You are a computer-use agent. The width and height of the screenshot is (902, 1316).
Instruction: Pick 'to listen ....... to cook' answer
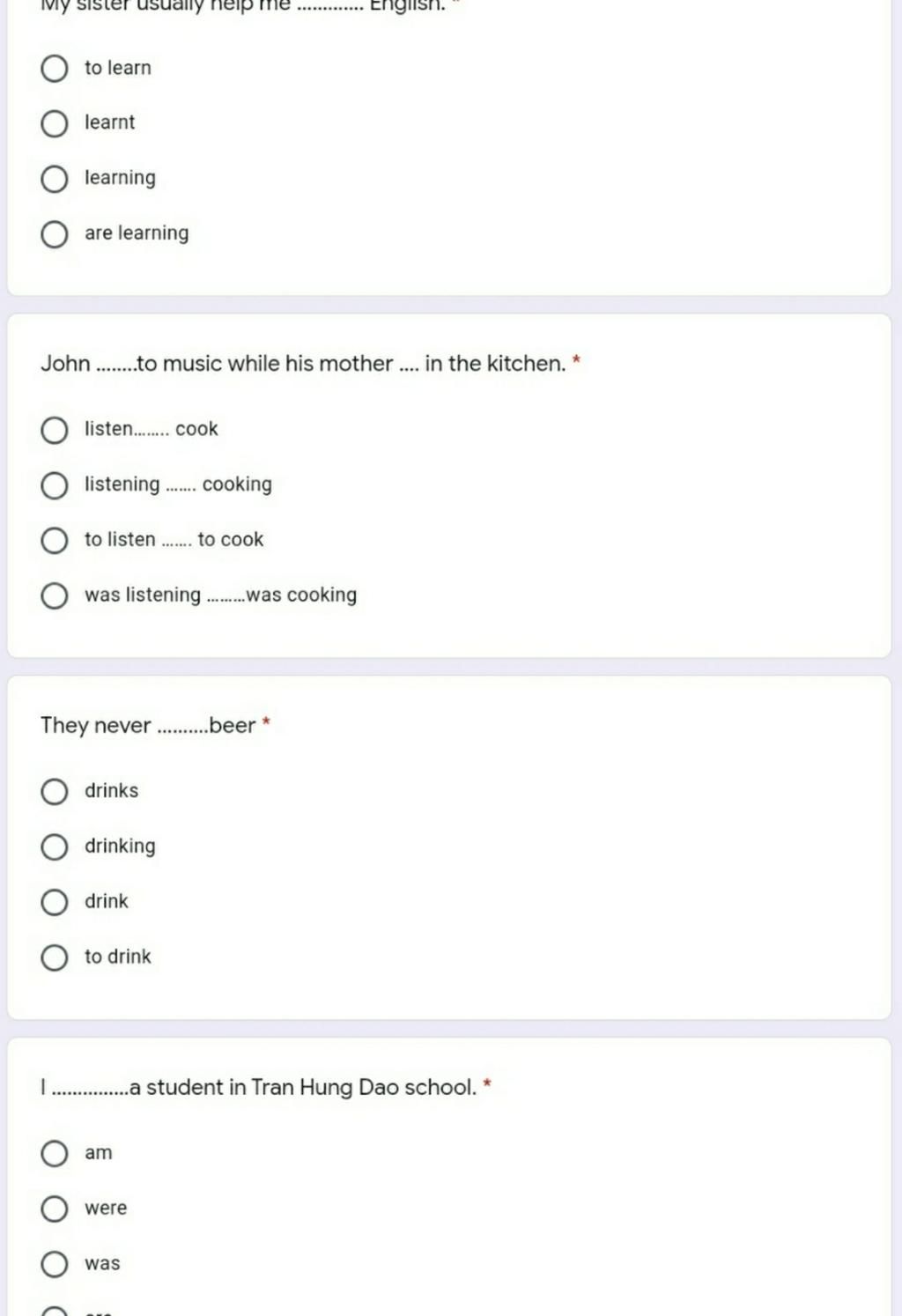click(55, 540)
